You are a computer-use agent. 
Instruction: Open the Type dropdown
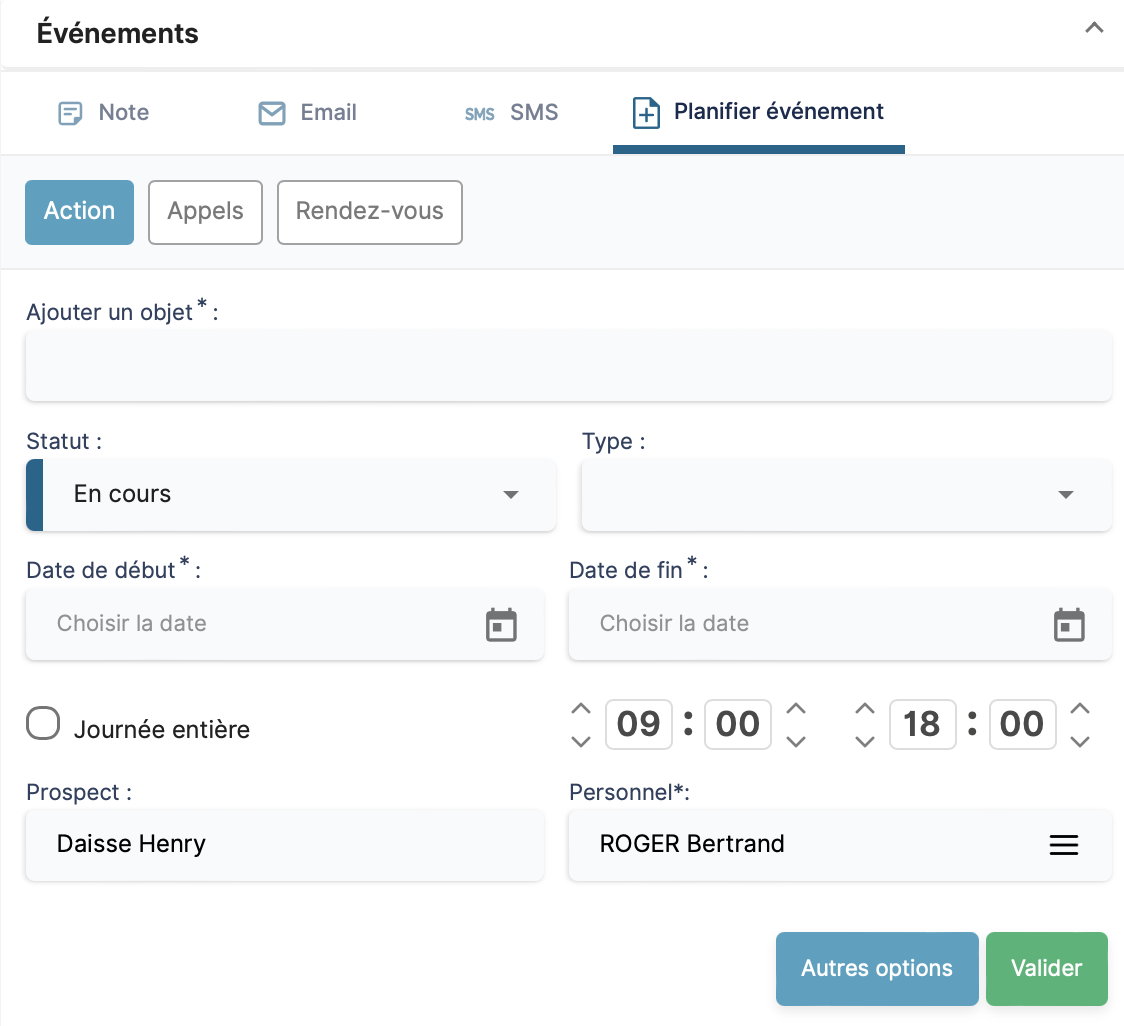846,495
